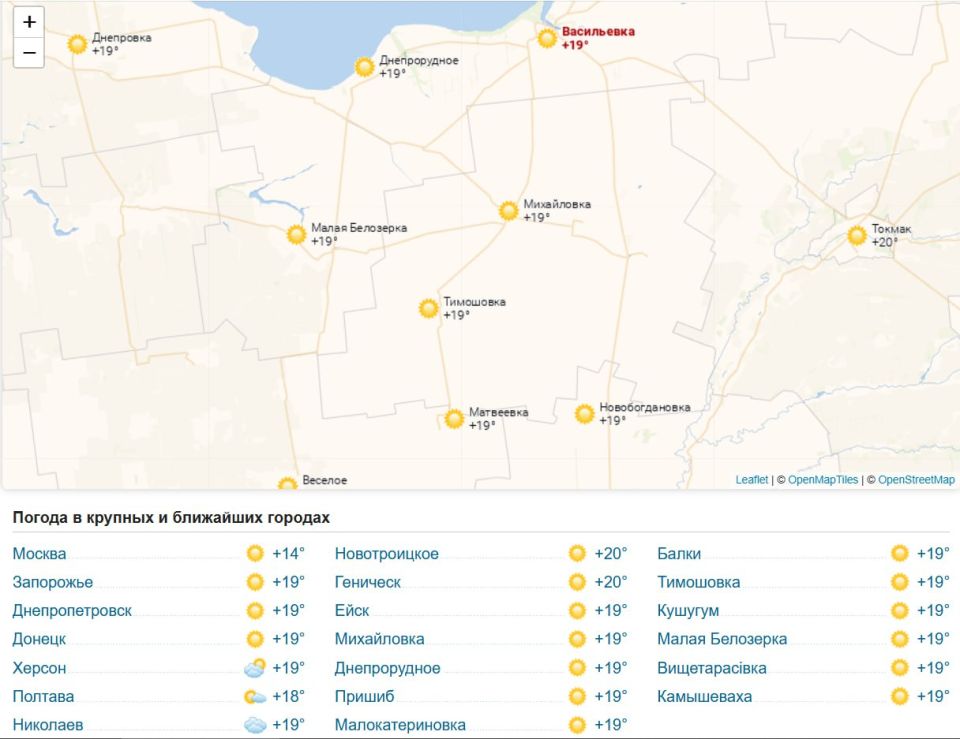Open the Leaflet attribution link
This screenshot has height=739, width=960.
click(752, 480)
